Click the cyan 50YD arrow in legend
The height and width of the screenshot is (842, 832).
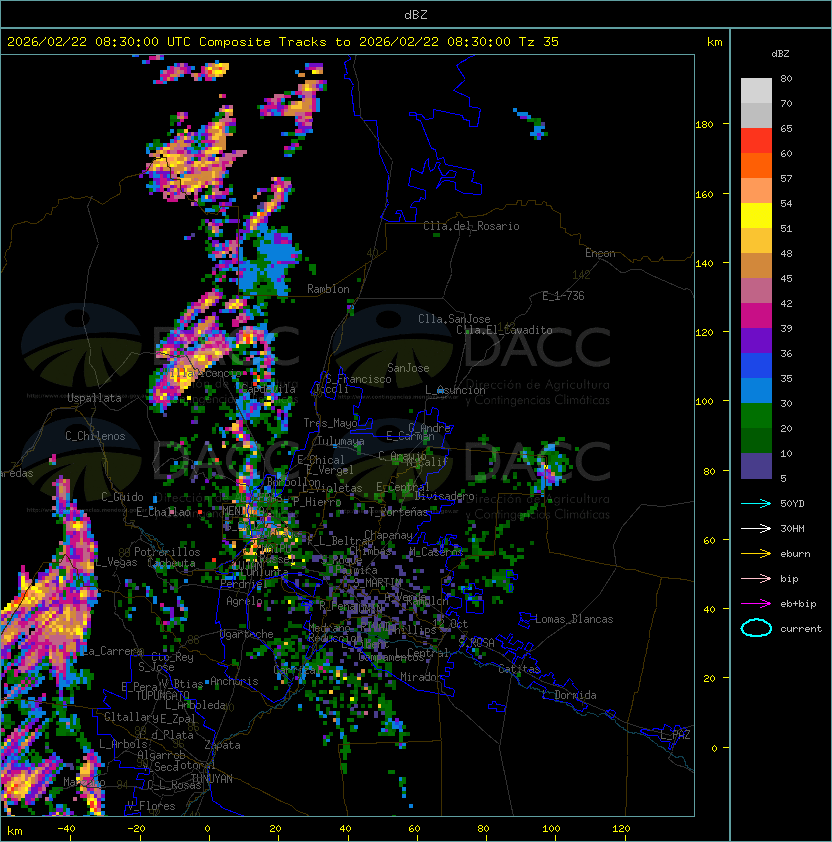point(756,504)
